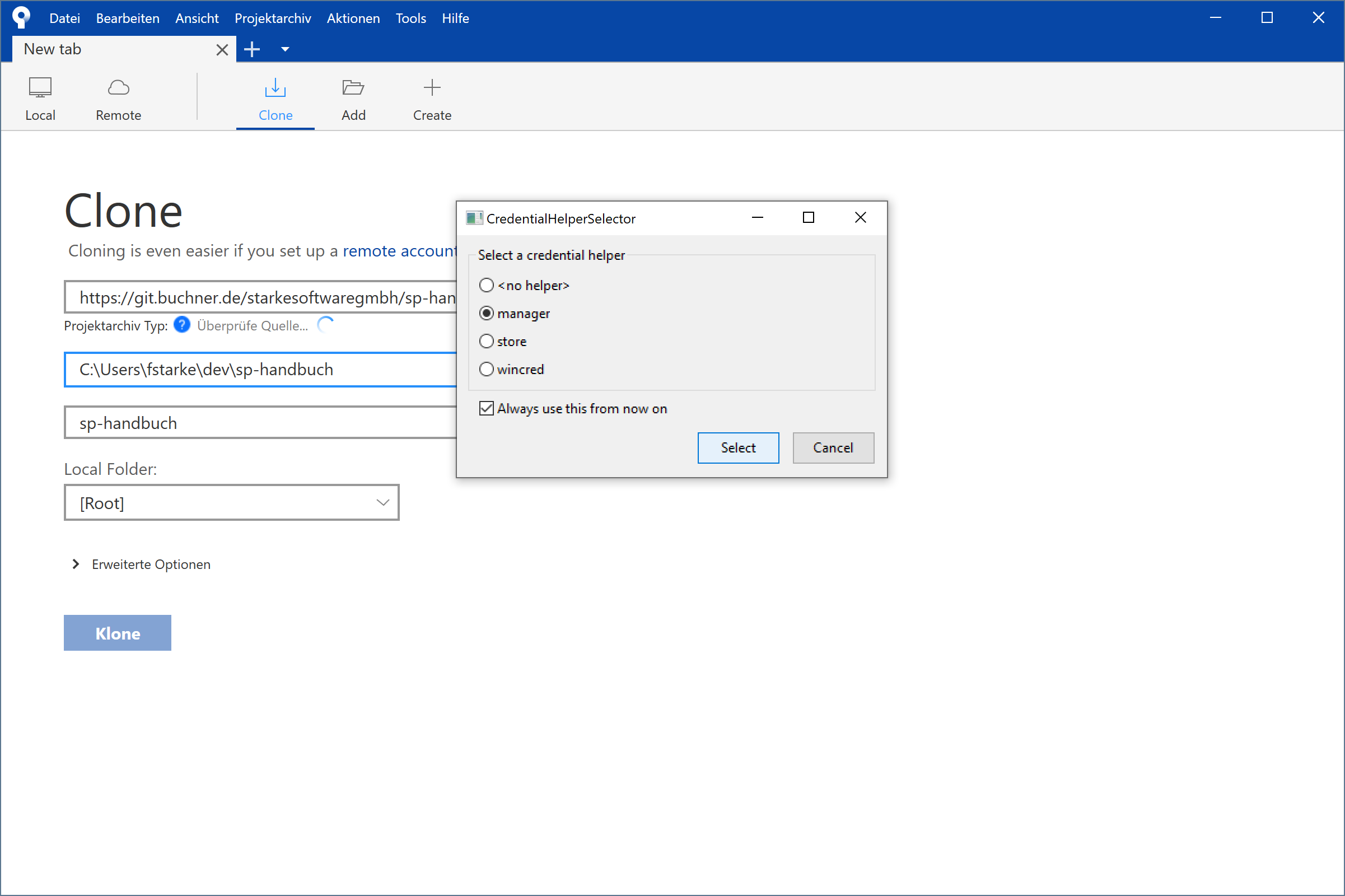Viewport: 1345px width, 896px height.
Task: Click the Add folder icon
Action: coord(353,88)
